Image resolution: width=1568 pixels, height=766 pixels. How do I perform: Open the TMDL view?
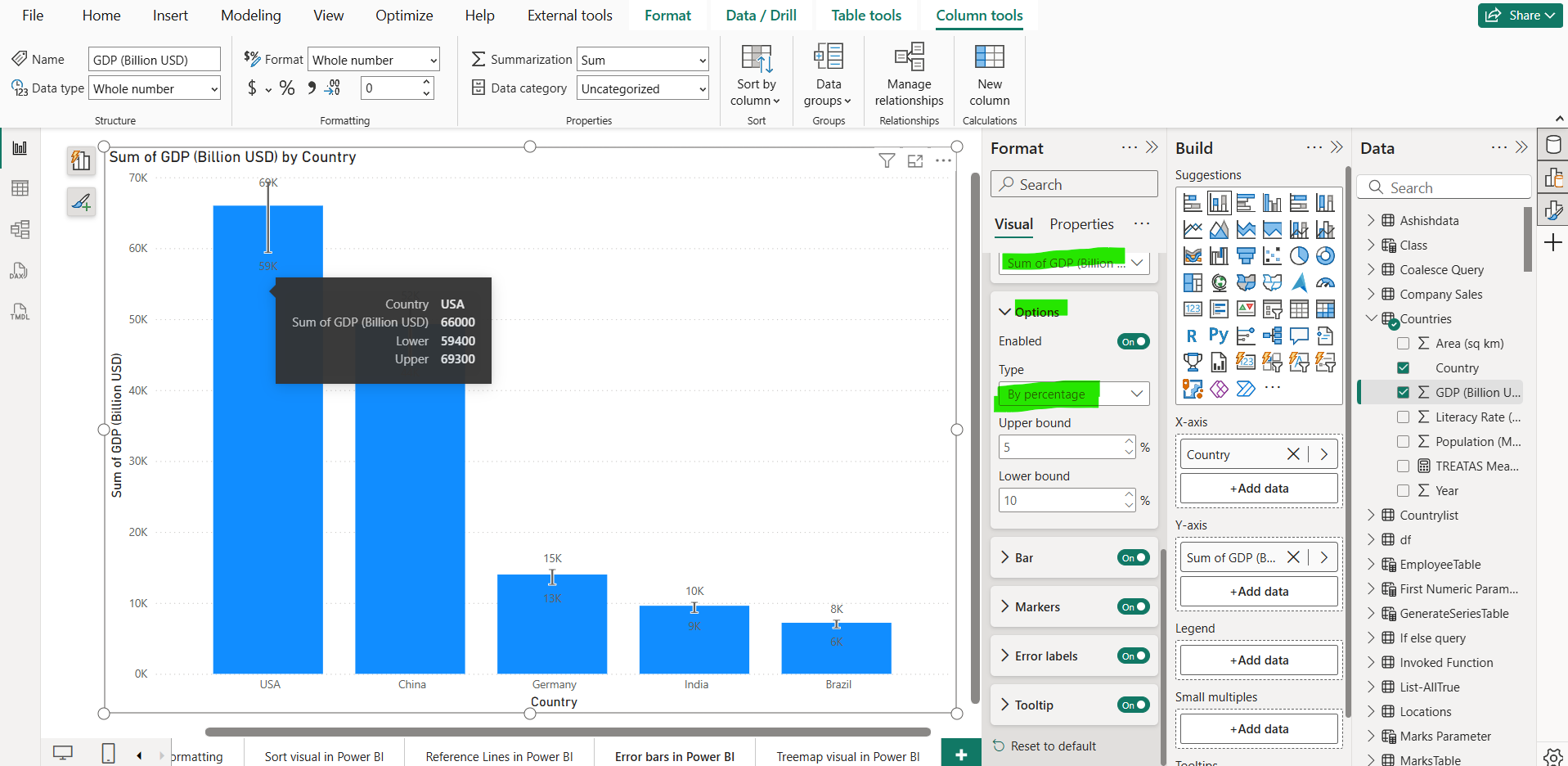click(x=19, y=312)
